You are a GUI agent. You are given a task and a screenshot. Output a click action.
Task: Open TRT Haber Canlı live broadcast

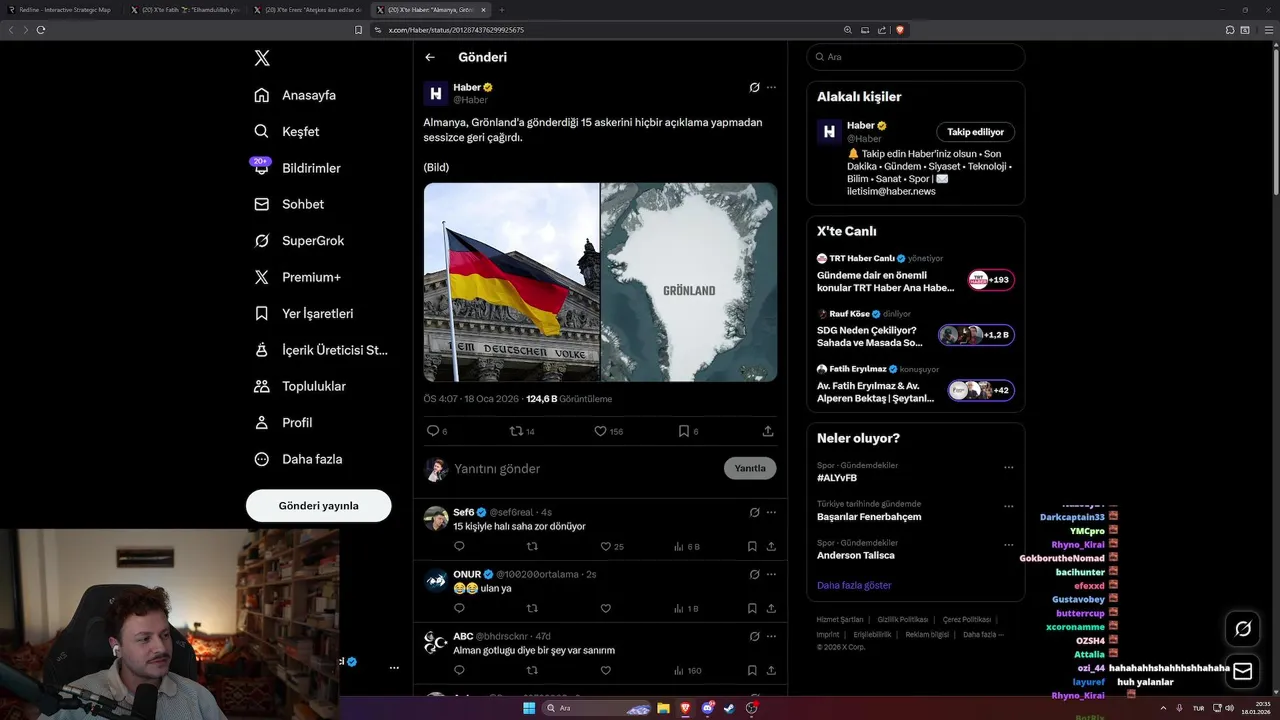(x=915, y=274)
